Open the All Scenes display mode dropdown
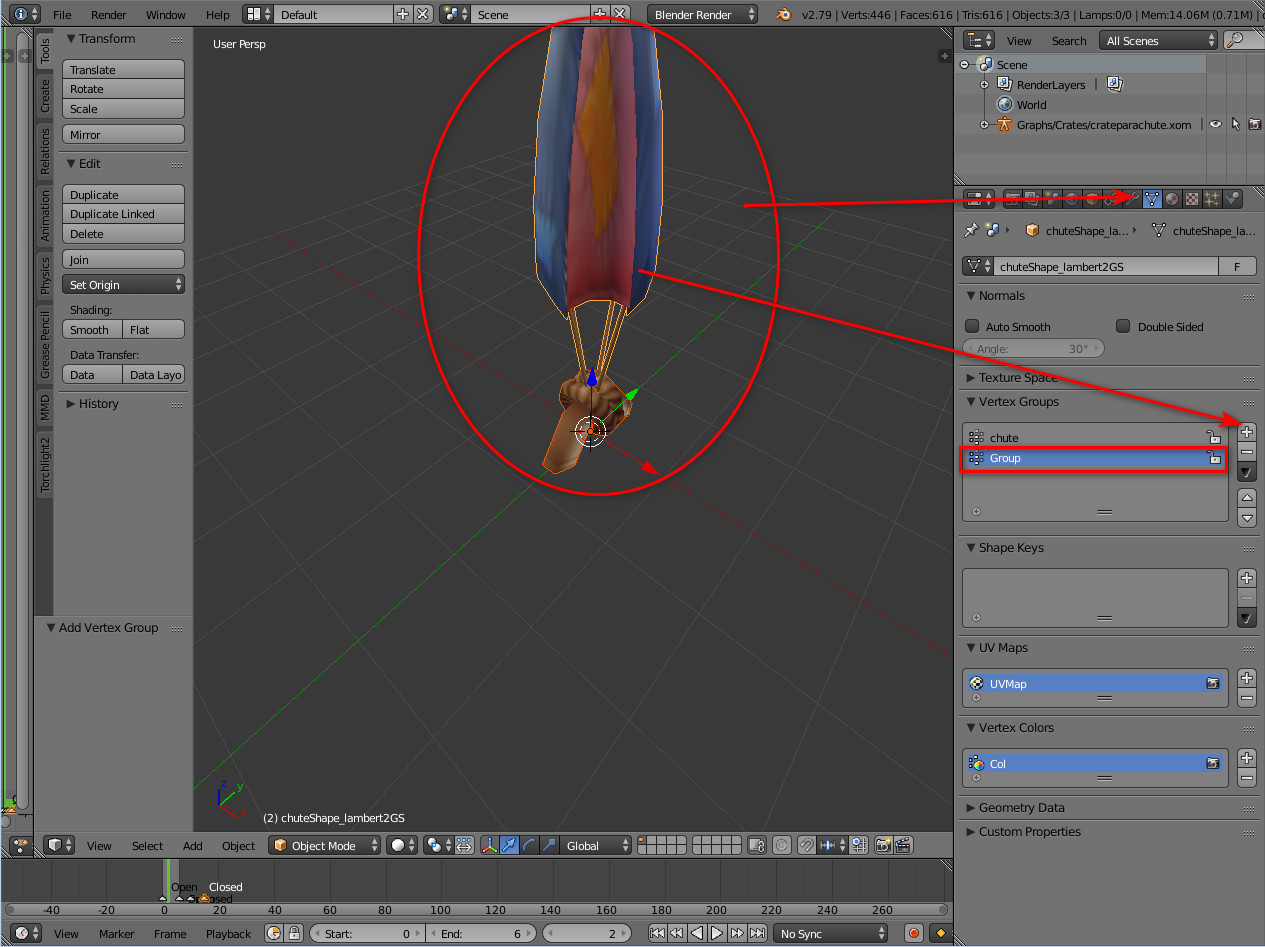 pyautogui.click(x=1158, y=40)
